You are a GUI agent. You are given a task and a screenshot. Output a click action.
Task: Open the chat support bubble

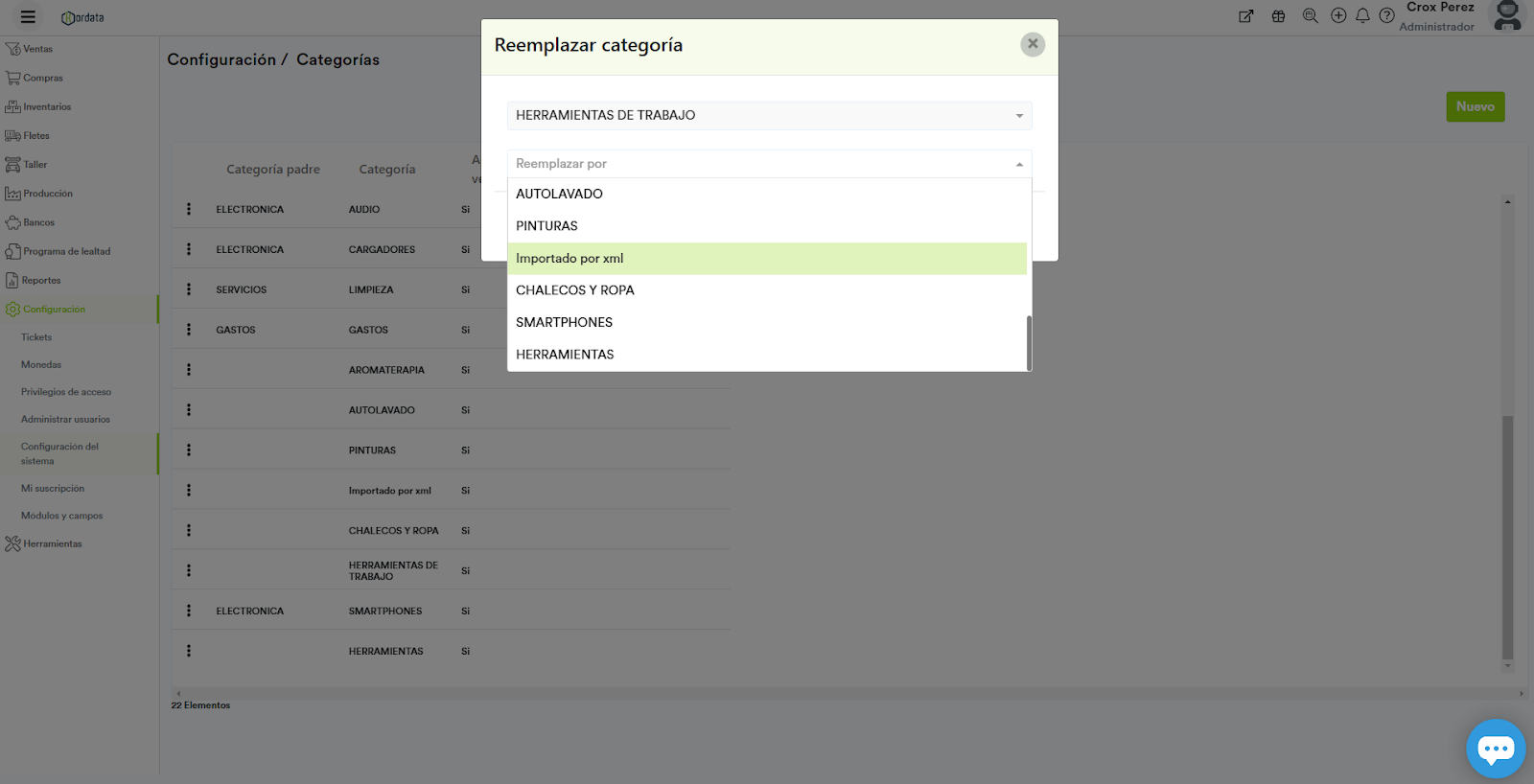tap(1495, 748)
